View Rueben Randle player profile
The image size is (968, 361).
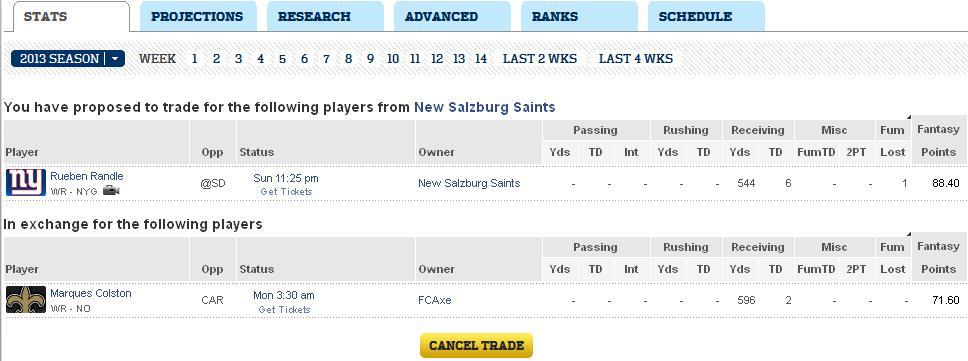tap(87, 176)
